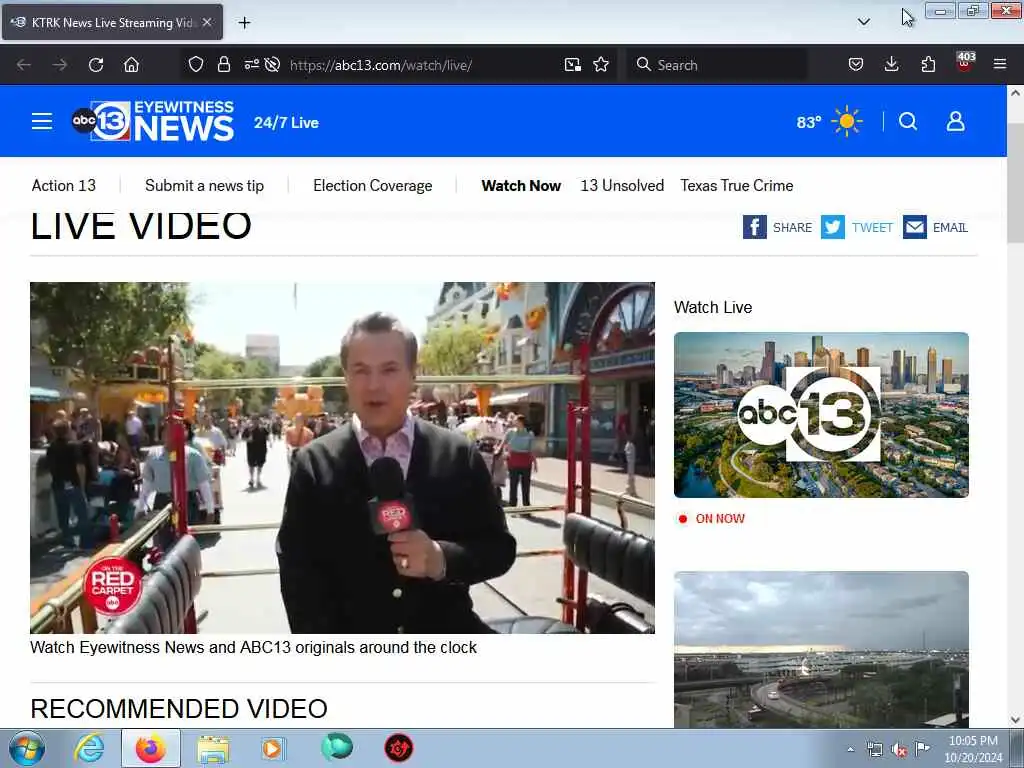Open the extensions puzzle icon
The image size is (1024, 768).
pos(928,64)
